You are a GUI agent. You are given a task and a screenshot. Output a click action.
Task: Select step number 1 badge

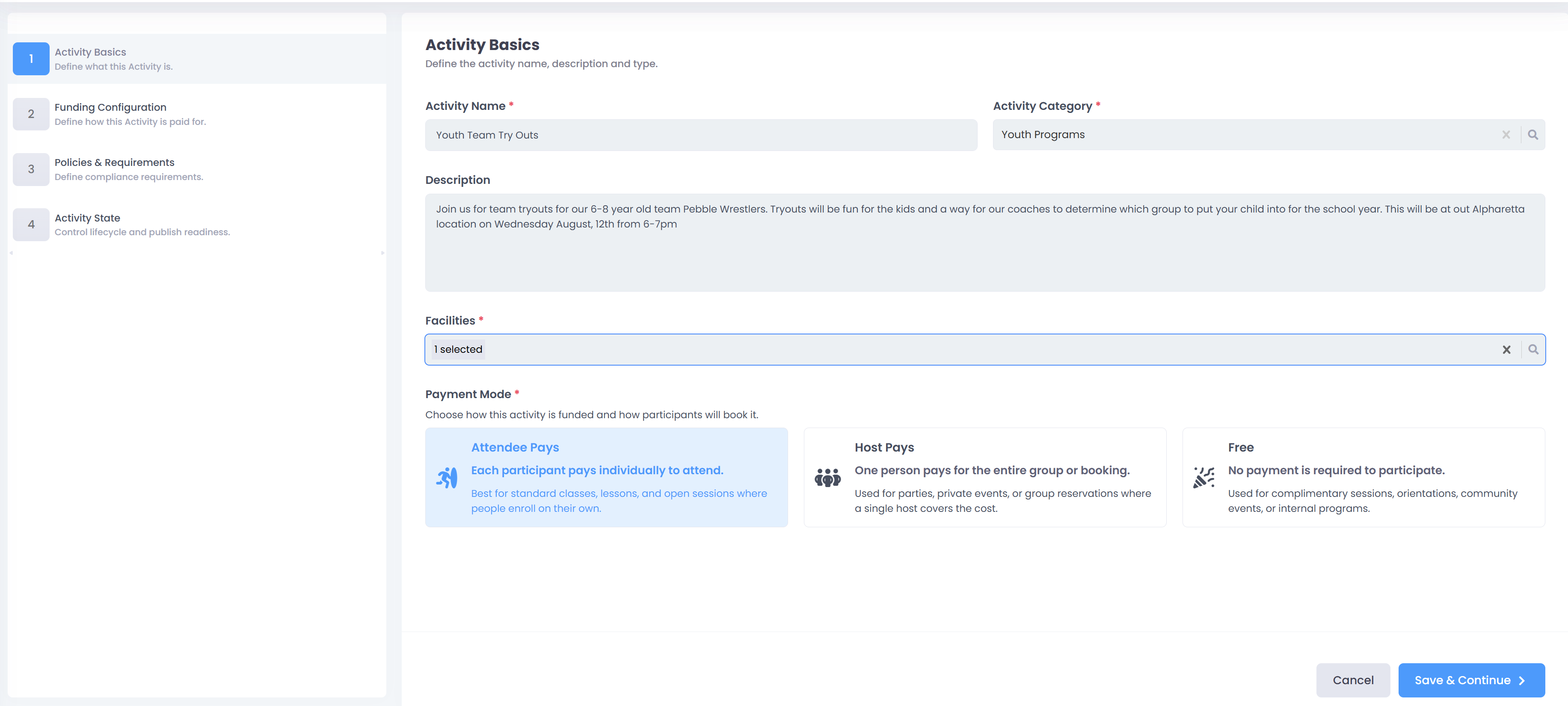[31, 59]
